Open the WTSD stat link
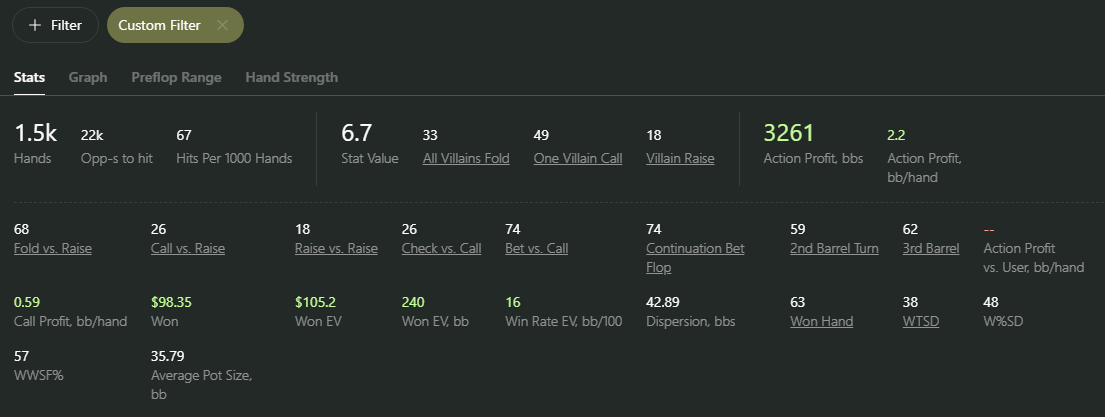 (x=921, y=322)
